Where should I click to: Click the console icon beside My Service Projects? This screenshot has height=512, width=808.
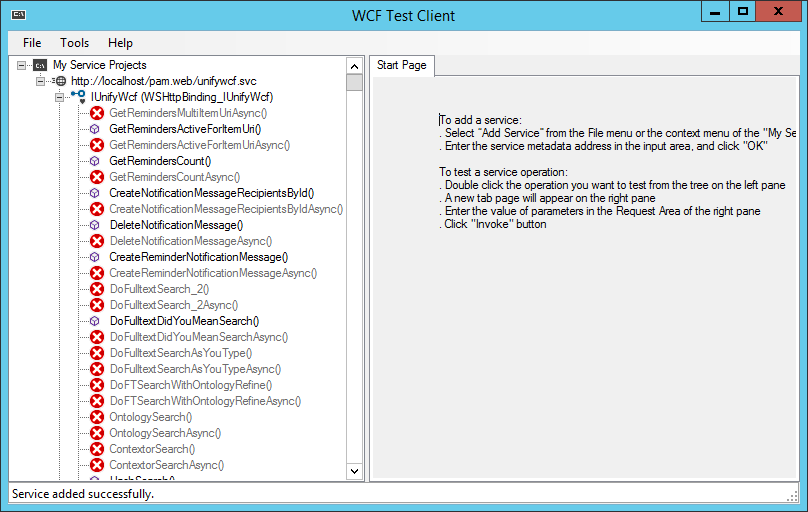[40, 65]
